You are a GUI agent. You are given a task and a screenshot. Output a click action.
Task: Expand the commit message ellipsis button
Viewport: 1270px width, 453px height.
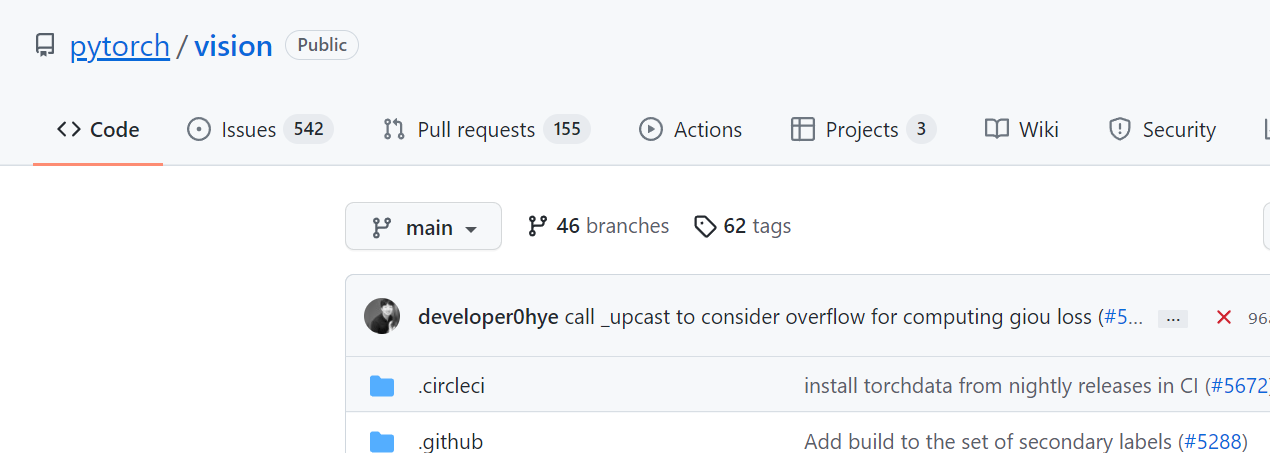point(1172,319)
